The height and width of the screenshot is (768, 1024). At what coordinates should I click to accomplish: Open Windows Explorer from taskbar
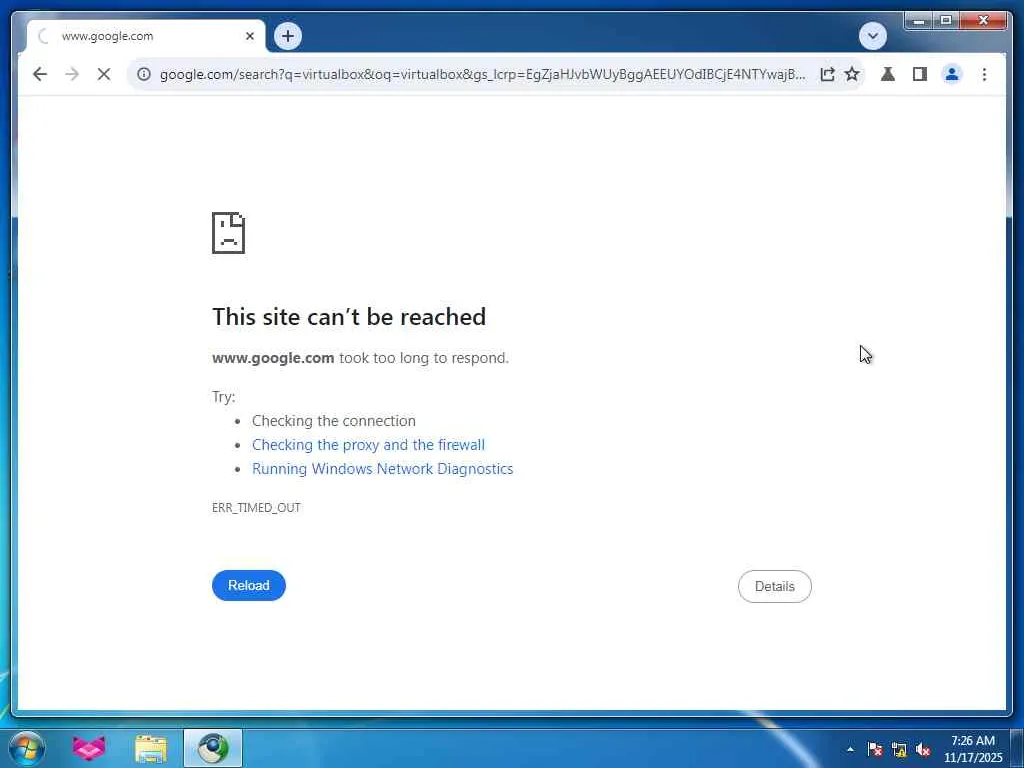(151, 748)
